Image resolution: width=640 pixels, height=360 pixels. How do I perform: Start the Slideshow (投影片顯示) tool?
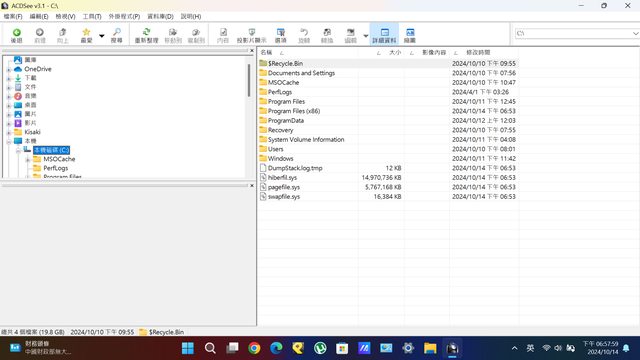coord(251,35)
